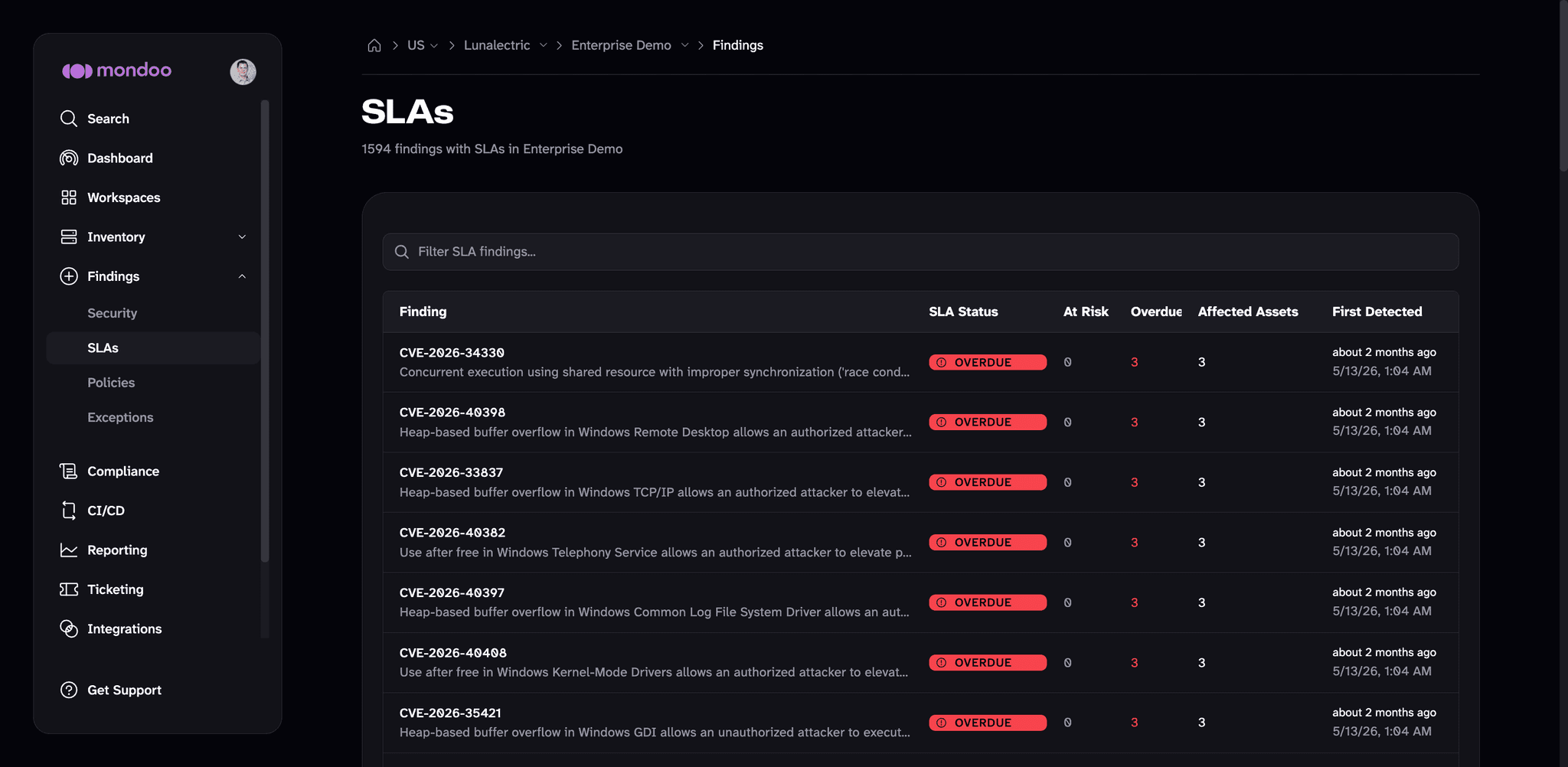
Task: Open finding CVE-2026-34330
Action: 452,353
